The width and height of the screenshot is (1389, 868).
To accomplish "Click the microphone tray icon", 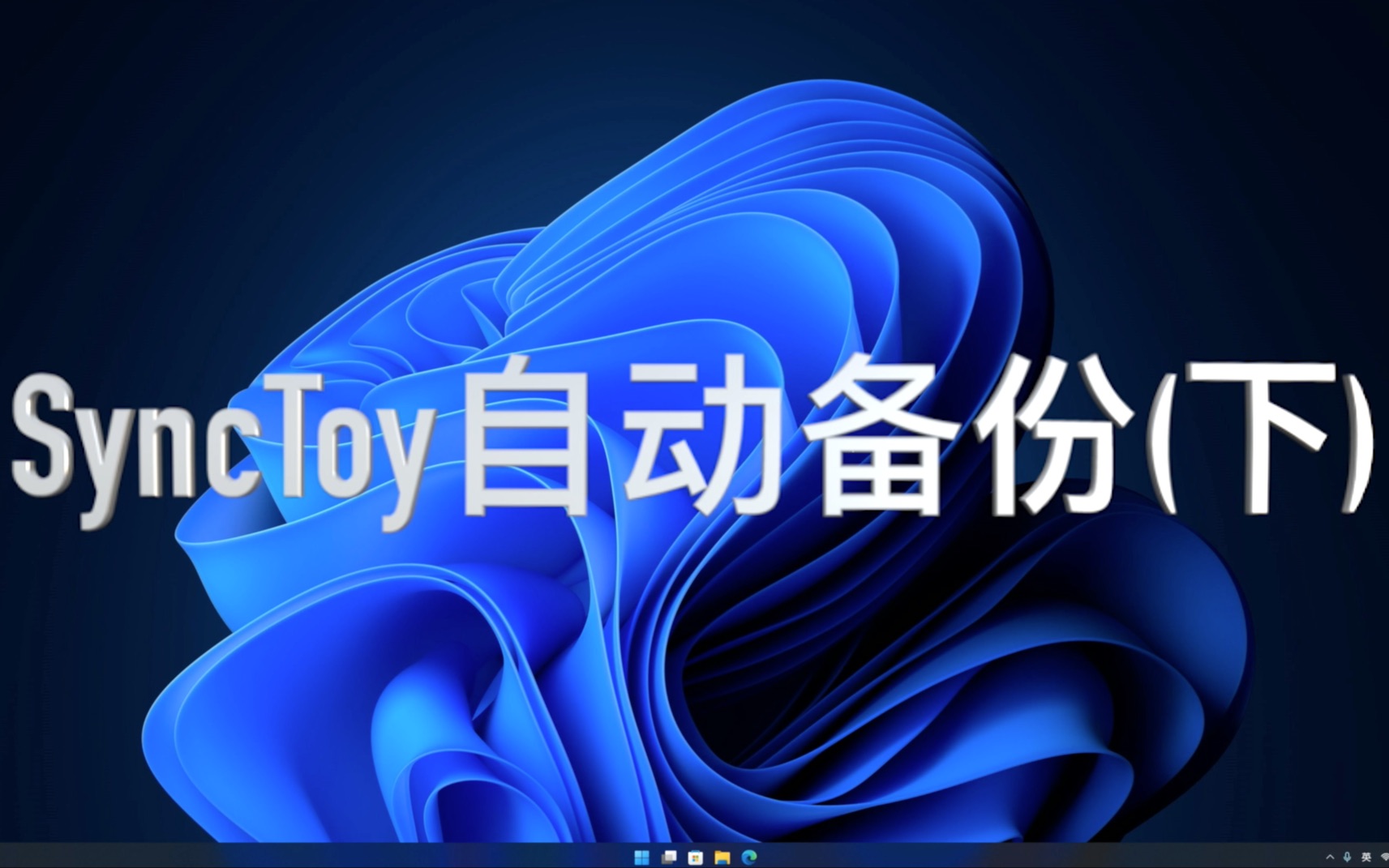I will click(1348, 857).
